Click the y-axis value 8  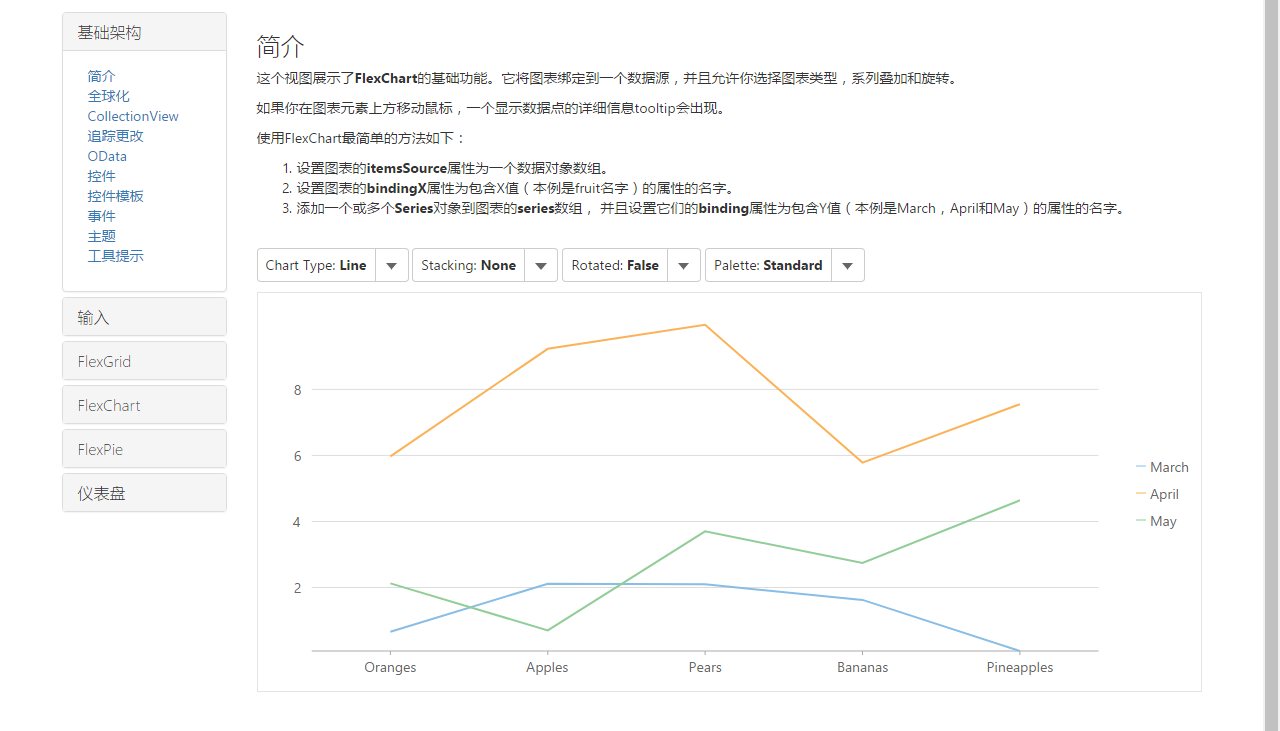click(297, 390)
